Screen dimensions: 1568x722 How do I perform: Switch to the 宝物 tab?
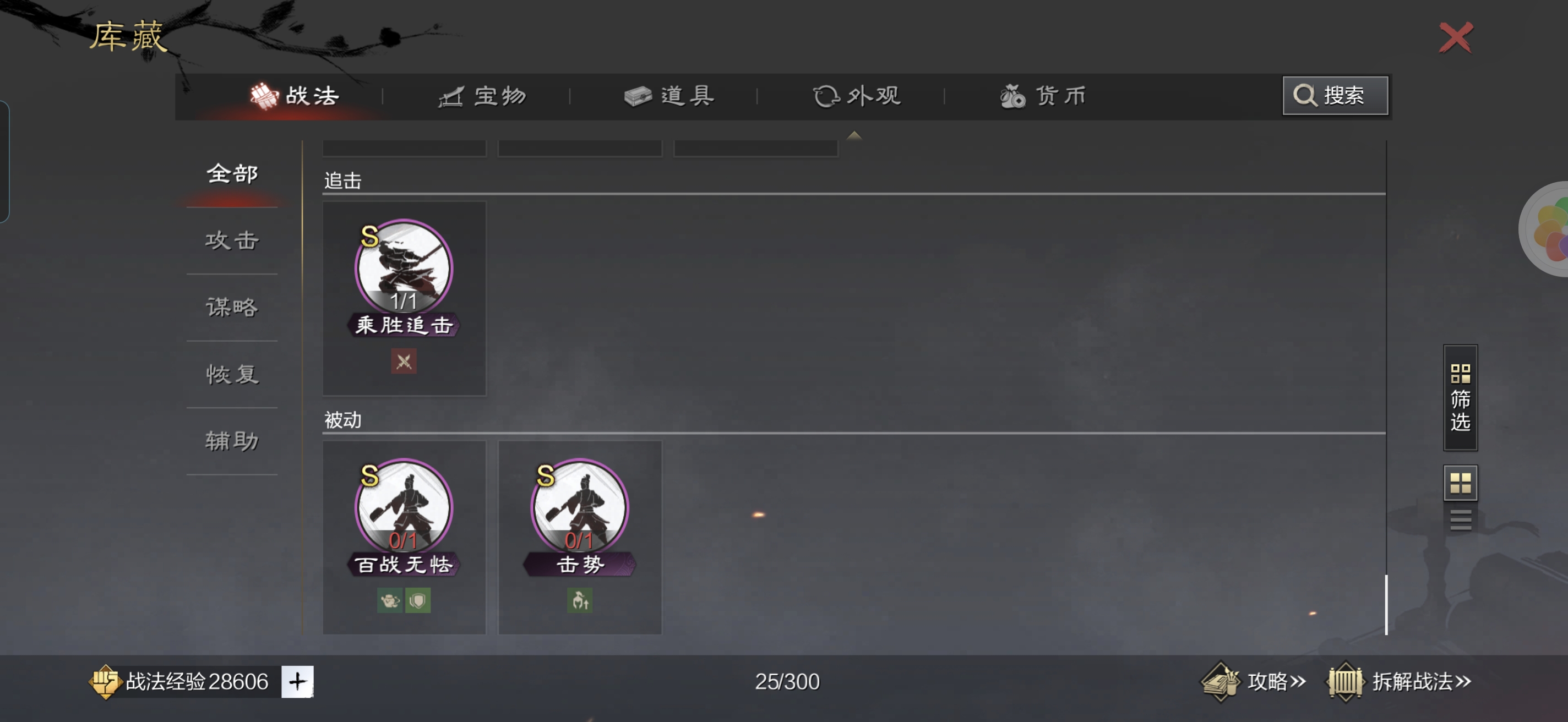(482, 96)
